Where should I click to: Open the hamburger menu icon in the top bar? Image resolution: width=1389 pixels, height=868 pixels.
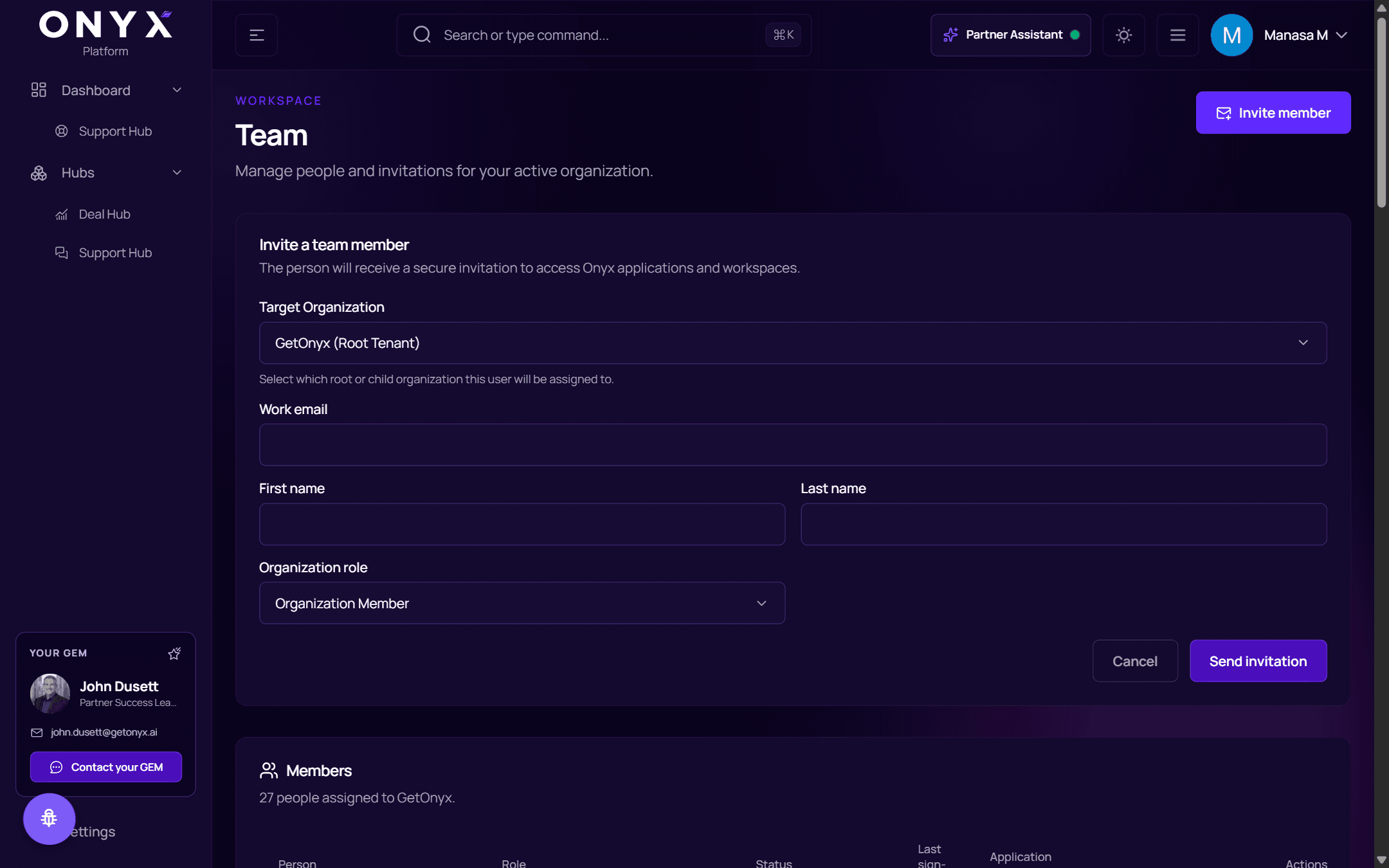[1177, 35]
